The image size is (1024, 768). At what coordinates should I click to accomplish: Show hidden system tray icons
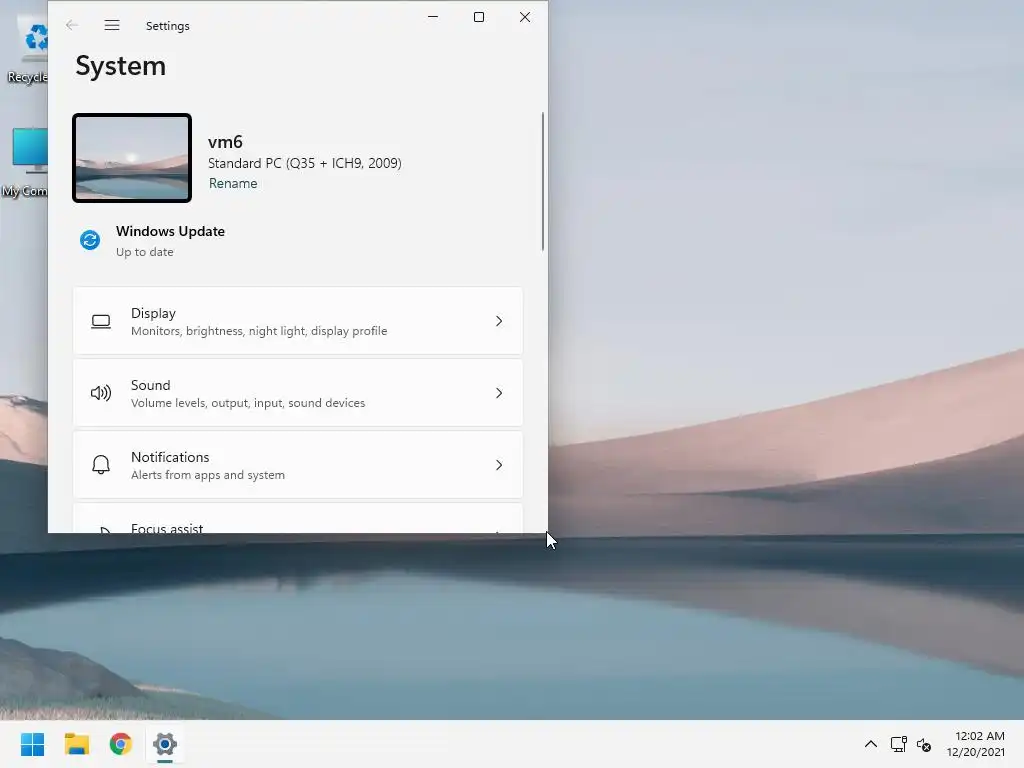pos(871,744)
